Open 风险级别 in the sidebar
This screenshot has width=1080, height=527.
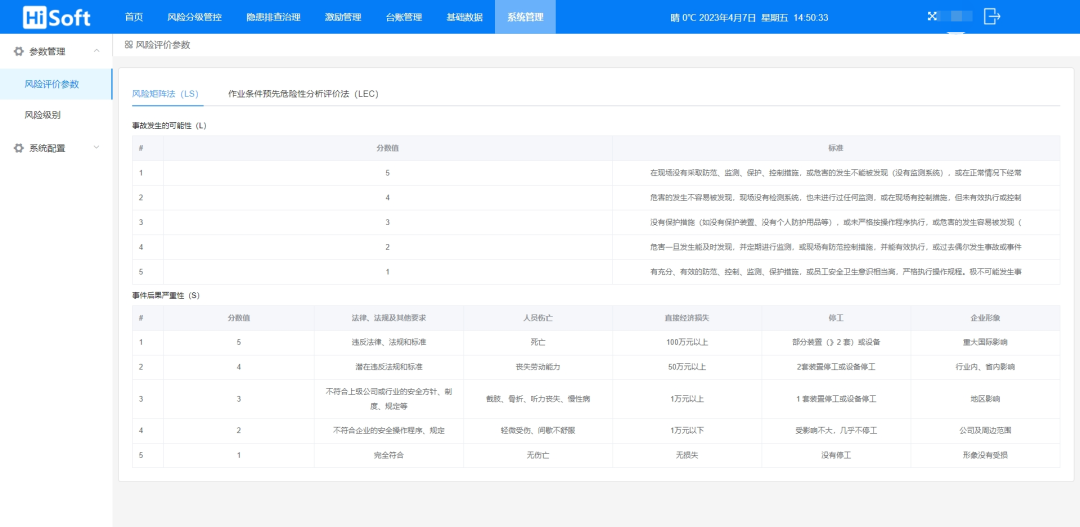pos(43,115)
